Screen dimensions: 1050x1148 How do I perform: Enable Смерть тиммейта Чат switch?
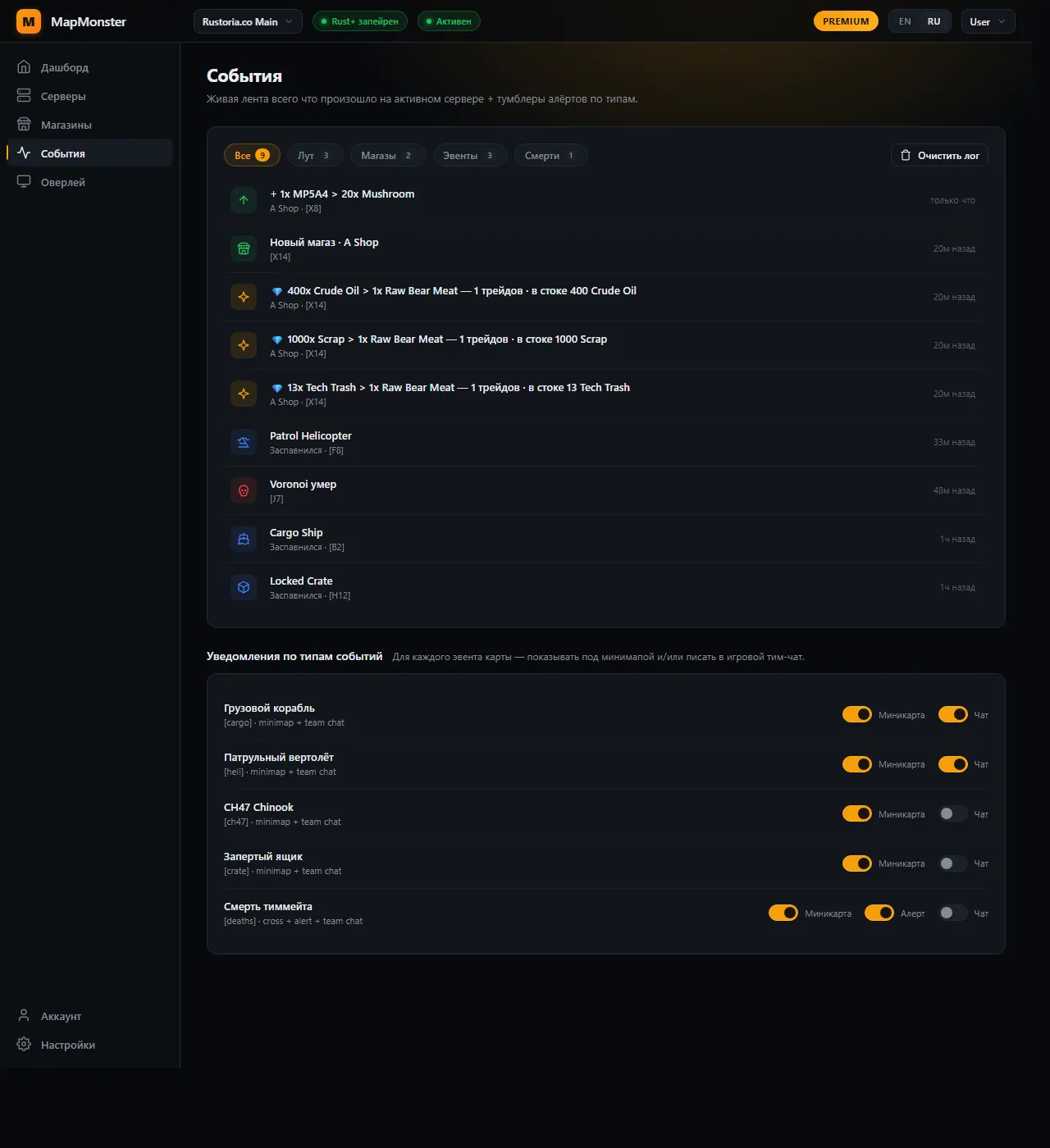(953, 913)
